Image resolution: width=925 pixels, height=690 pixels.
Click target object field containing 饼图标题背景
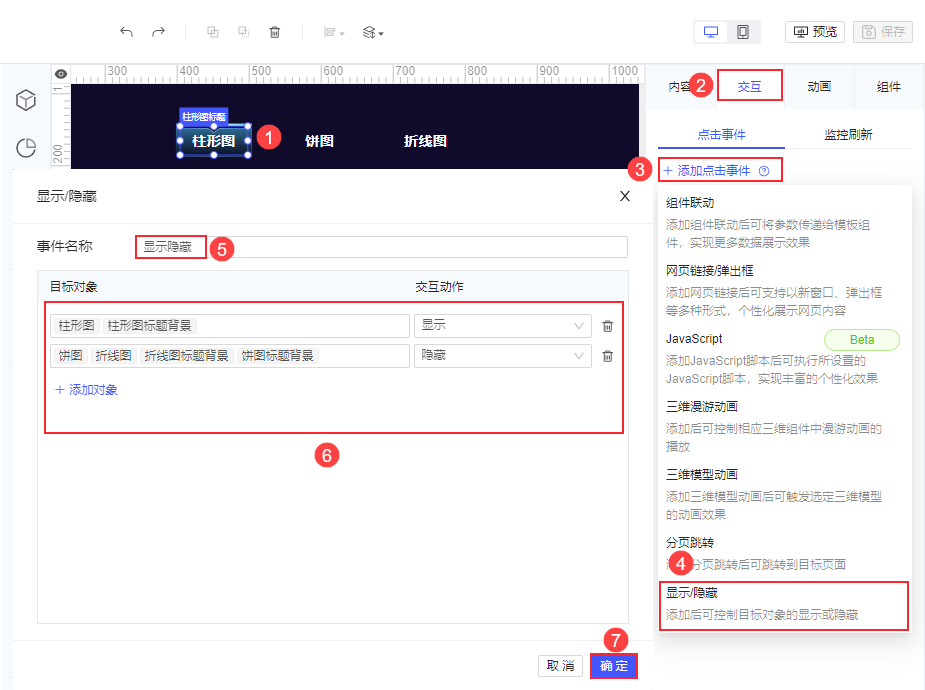(230, 356)
